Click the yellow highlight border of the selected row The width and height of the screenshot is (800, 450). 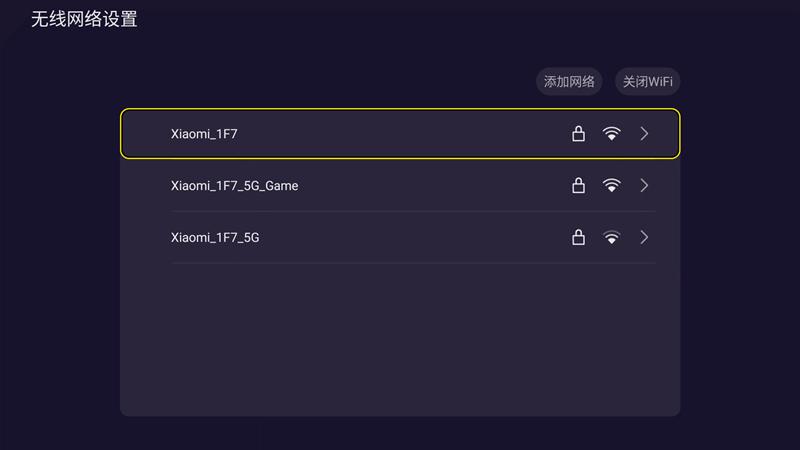tap(400, 109)
